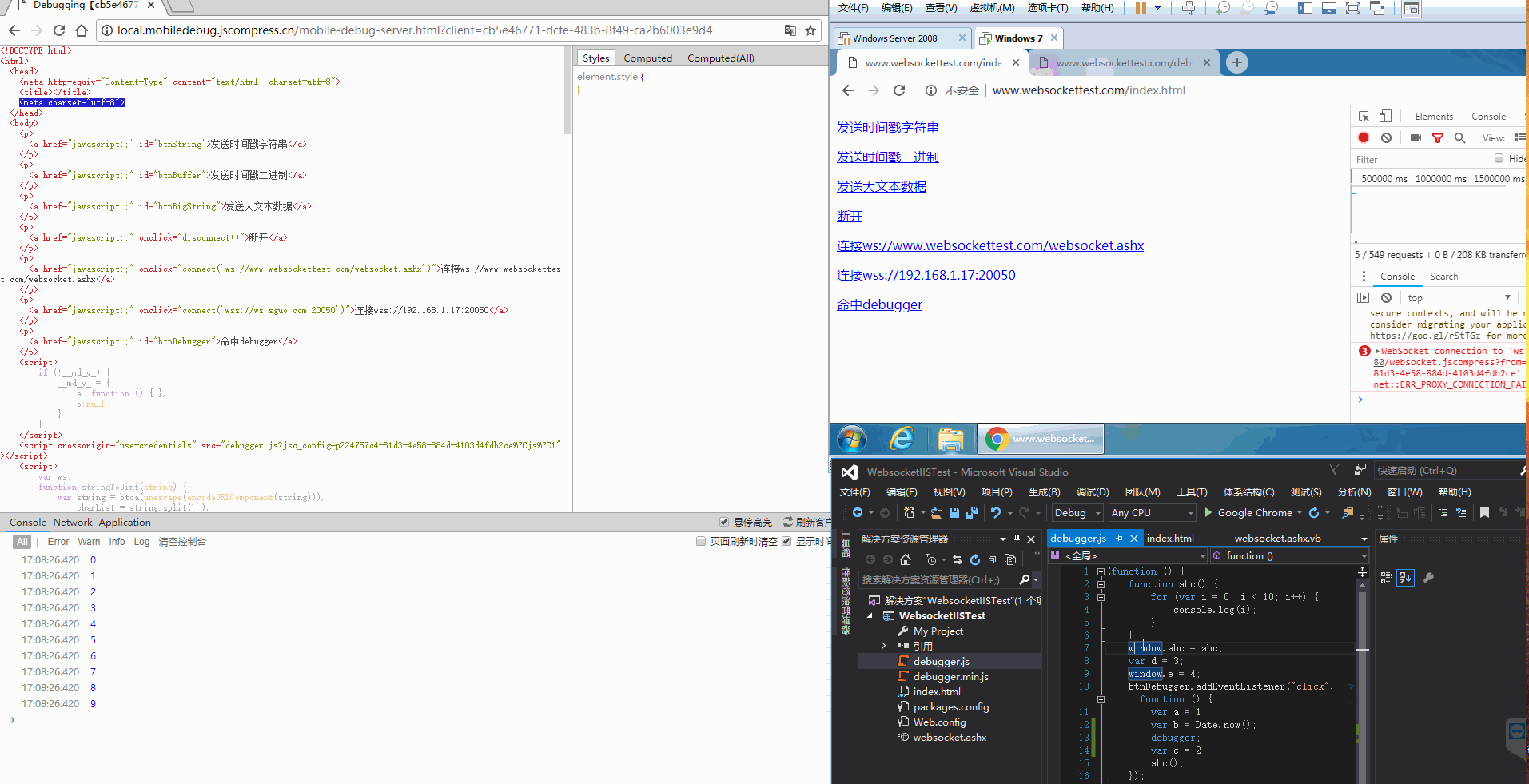This screenshot has width=1529, height=784.
Task: Take a VM snapshot via clock-plus icon
Action: coord(1223,8)
